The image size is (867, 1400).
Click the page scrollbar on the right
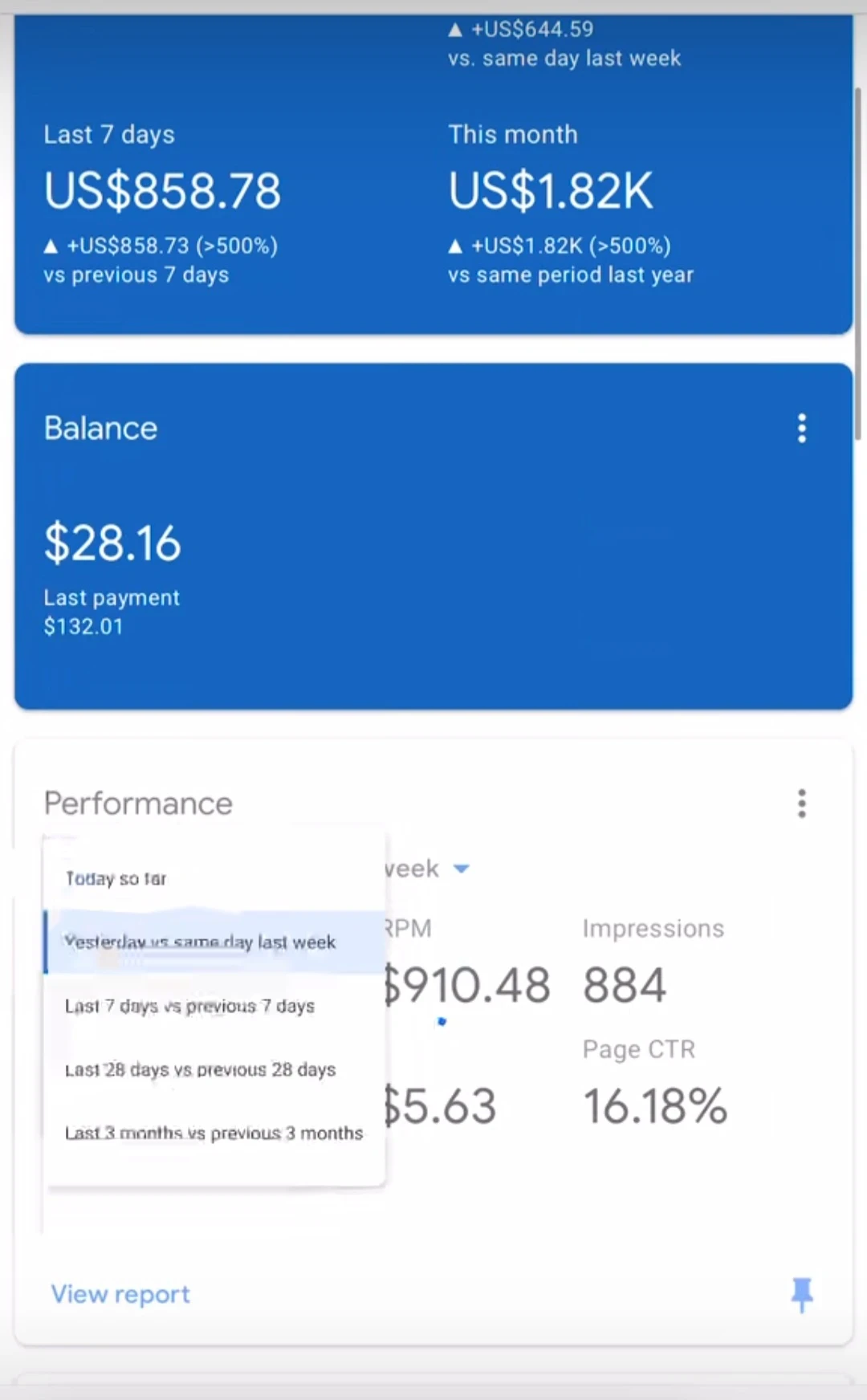pos(857,265)
